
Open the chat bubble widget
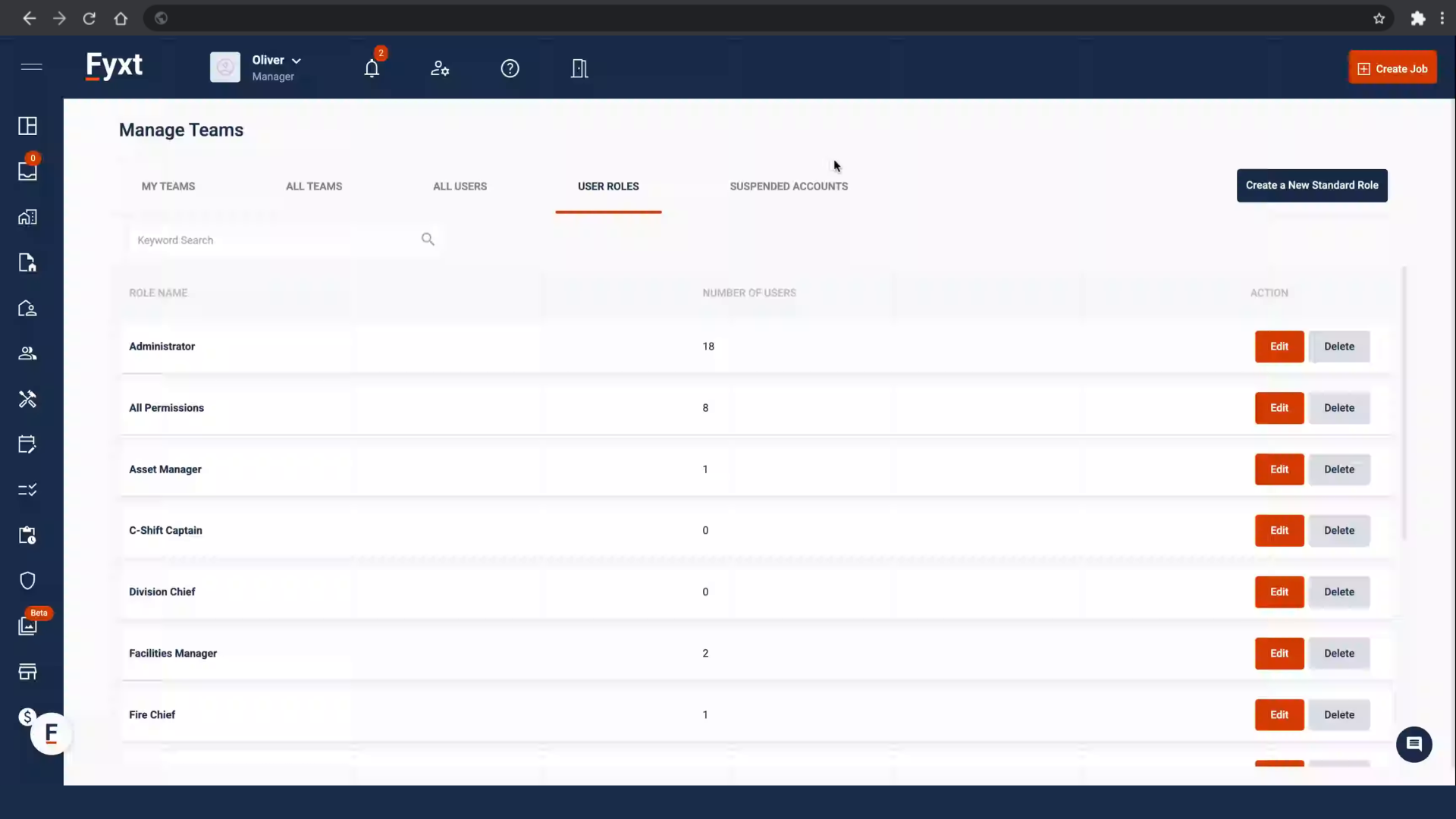[x=1414, y=744]
